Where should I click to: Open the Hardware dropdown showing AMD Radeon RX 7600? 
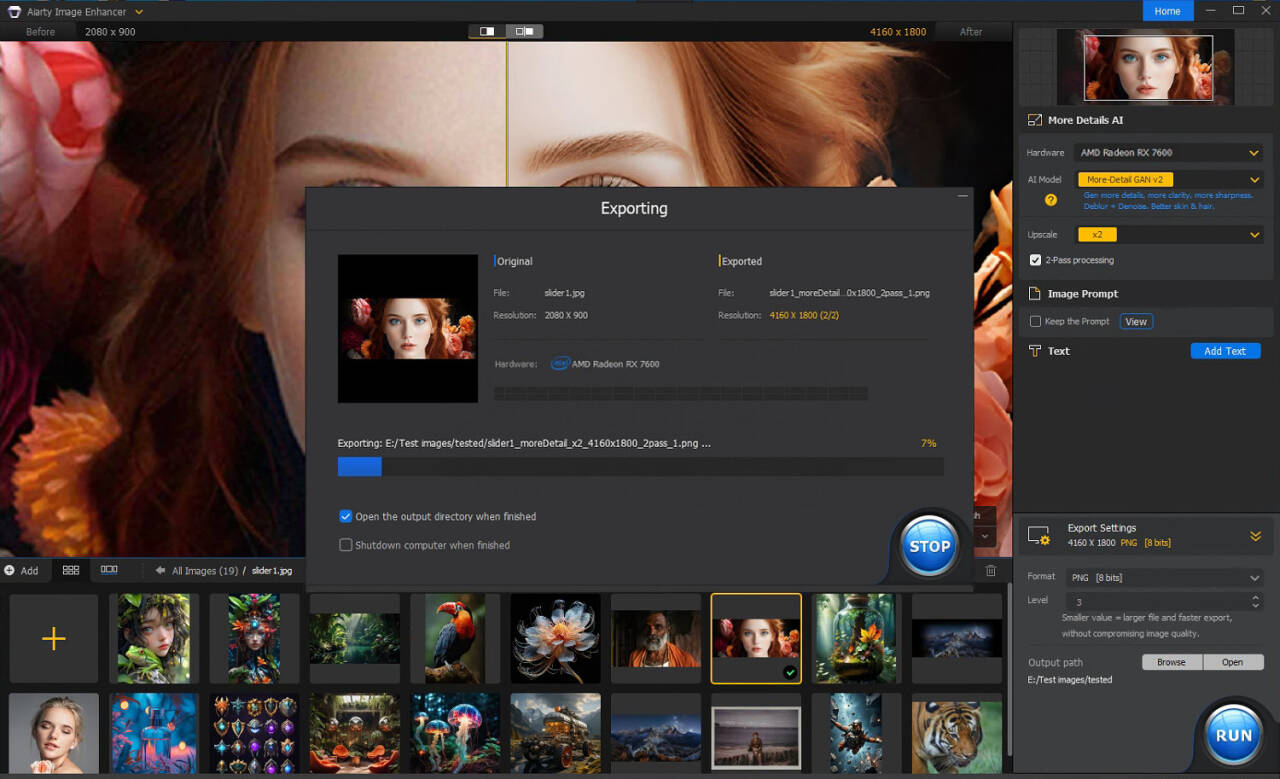tap(1168, 152)
